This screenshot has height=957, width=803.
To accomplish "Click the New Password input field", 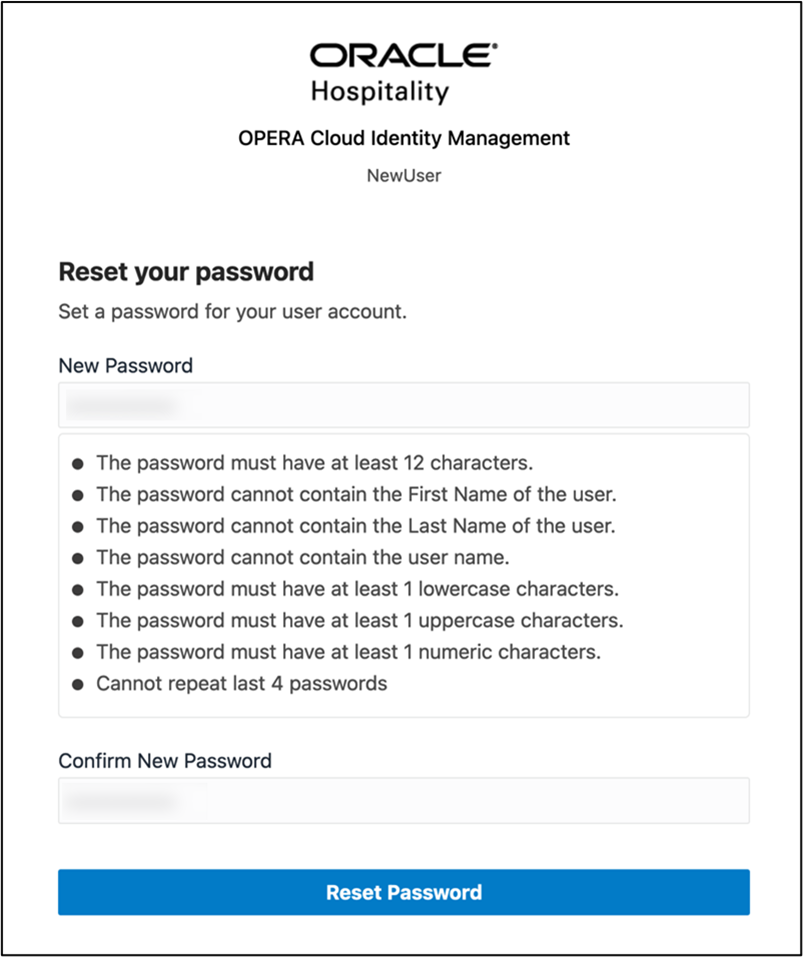I will click(403, 404).
